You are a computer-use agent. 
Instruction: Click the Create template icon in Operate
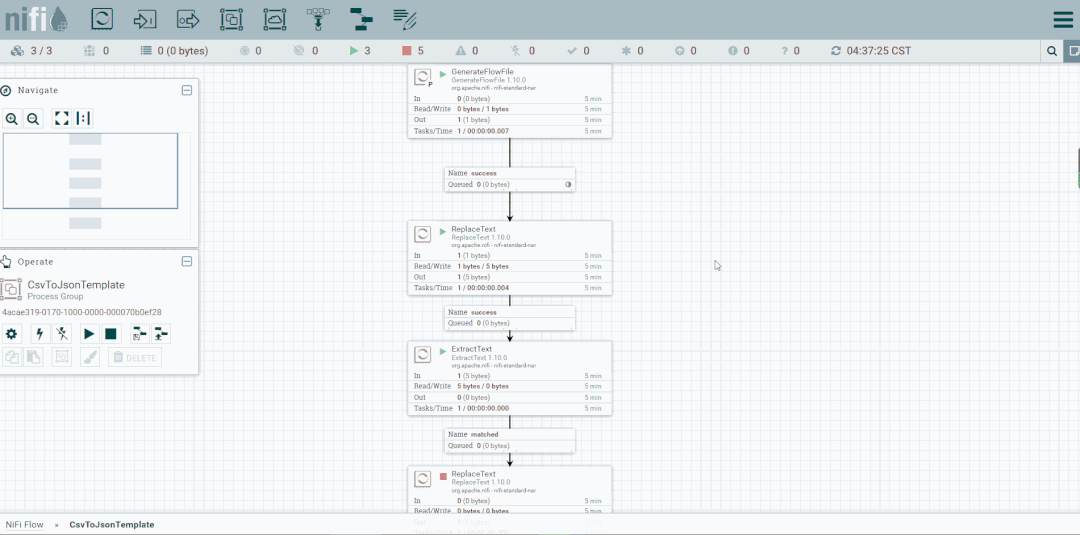[139, 335]
